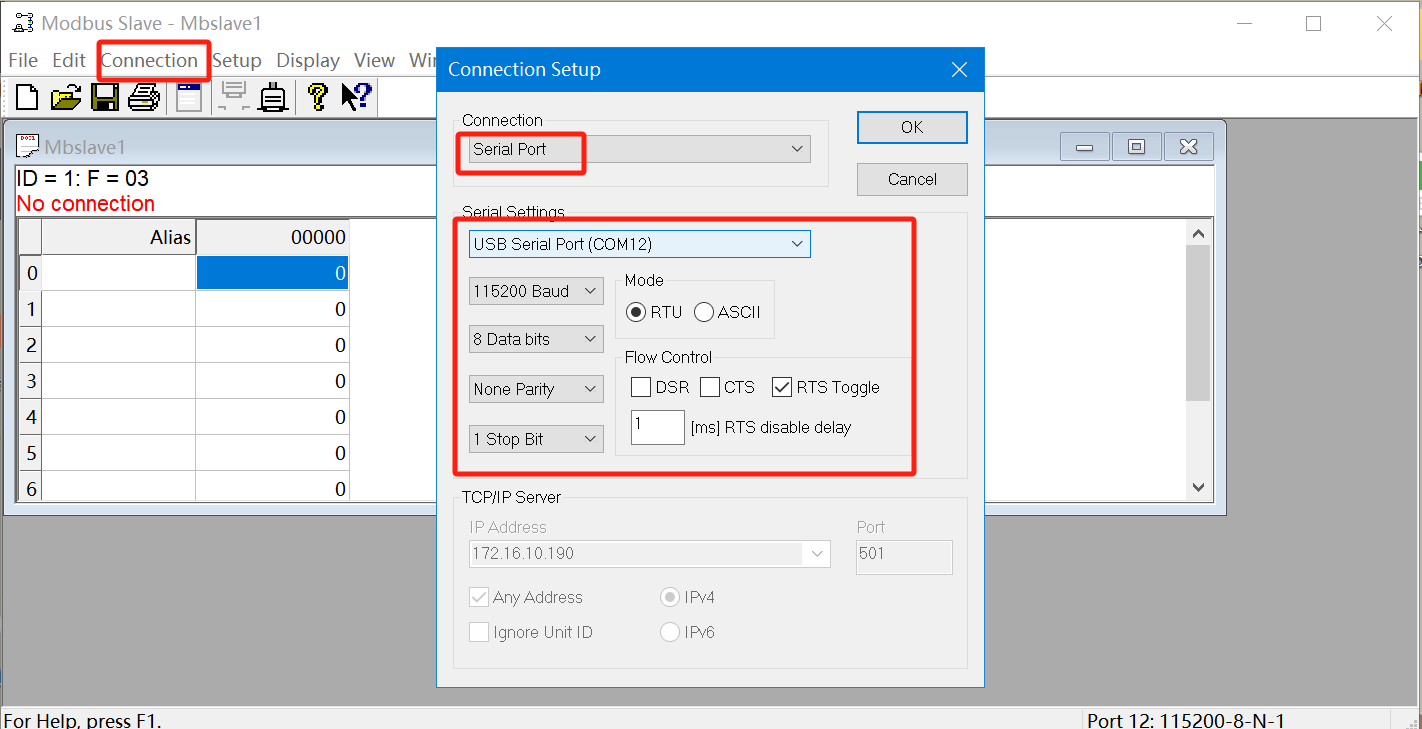Open a file using the folder icon
This screenshot has height=729, width=1422.
coord(66,97)
